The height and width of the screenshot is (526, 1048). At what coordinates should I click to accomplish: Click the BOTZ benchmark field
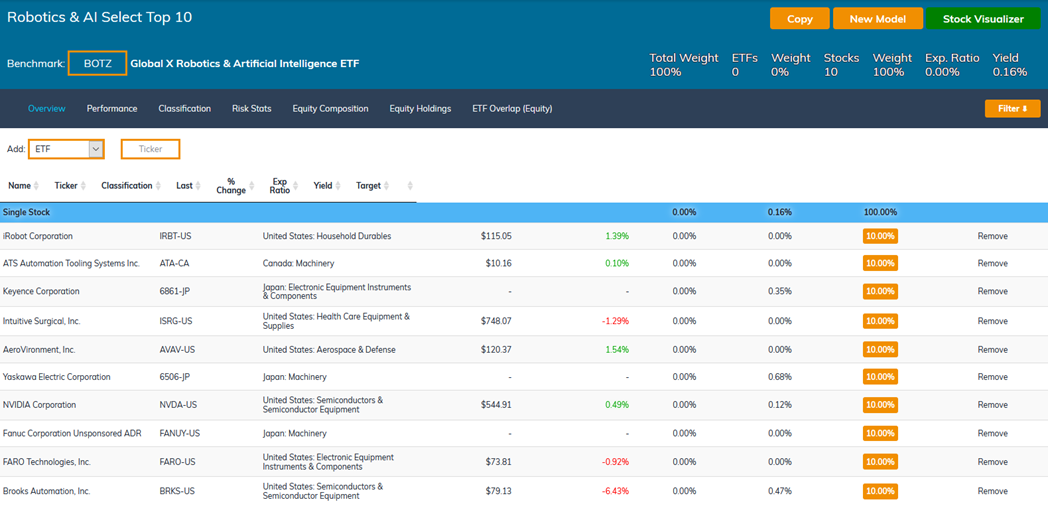98,63
